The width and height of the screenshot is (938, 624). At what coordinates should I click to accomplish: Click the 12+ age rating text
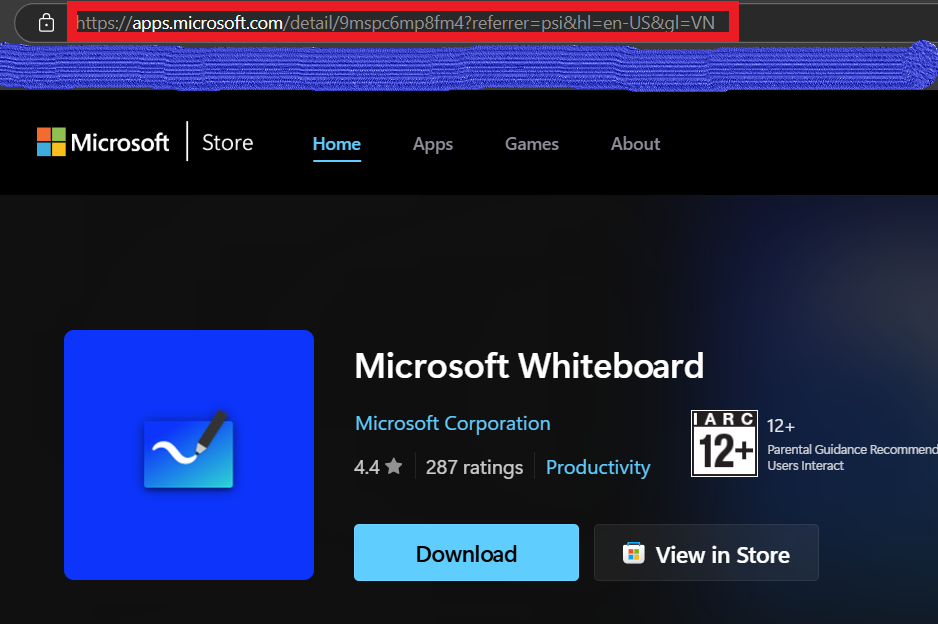coord(781,426)
